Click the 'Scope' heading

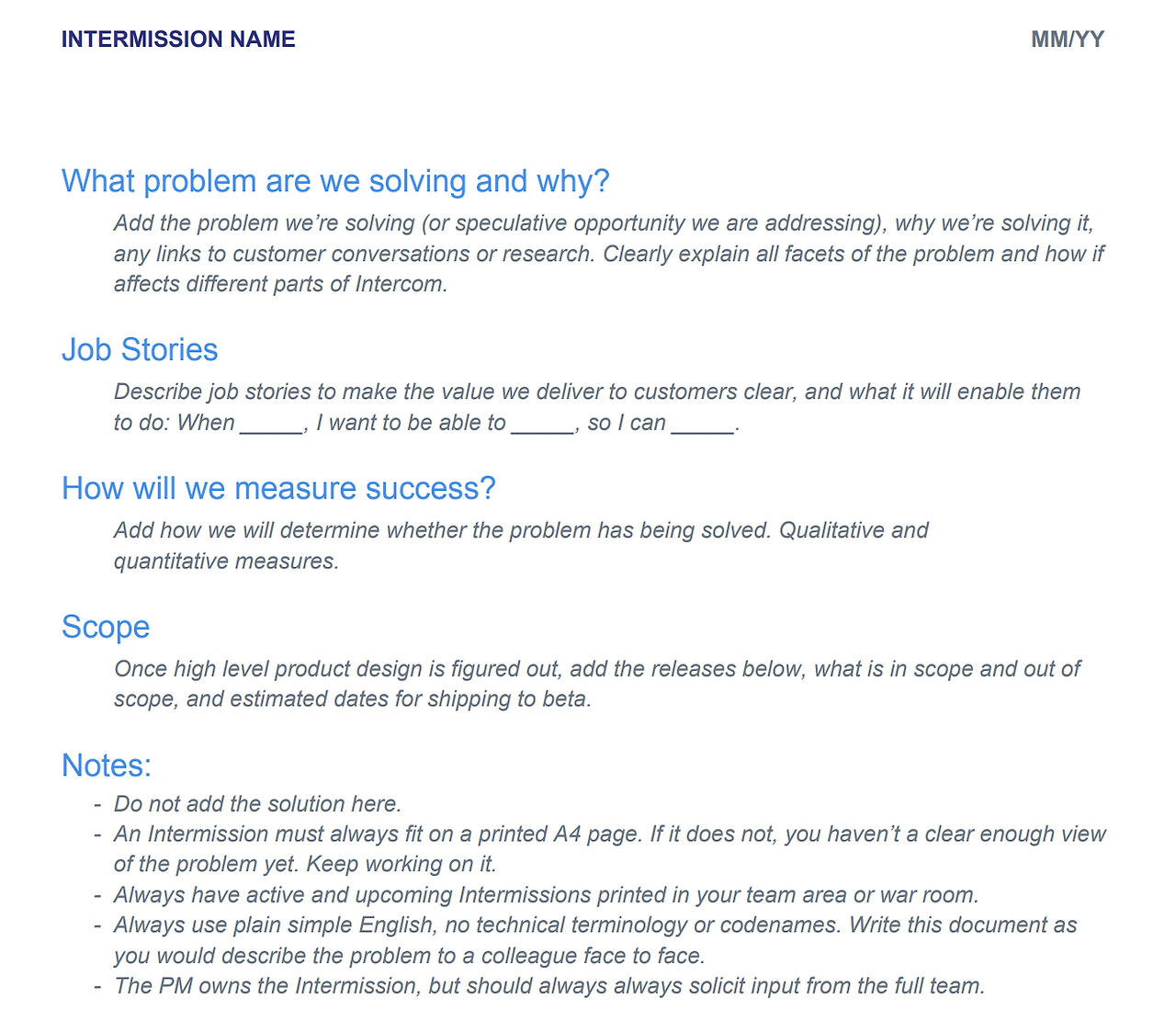(106, 627)
